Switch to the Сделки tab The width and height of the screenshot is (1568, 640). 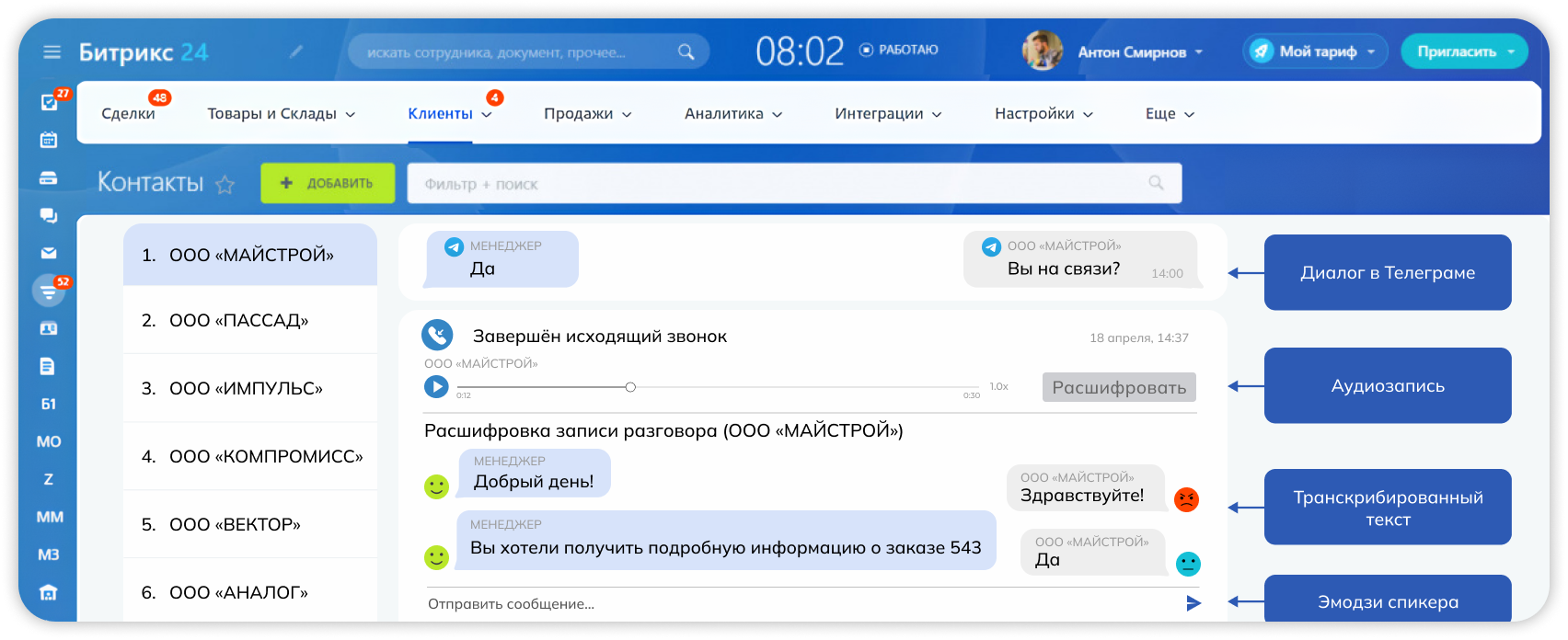pyautogui.click(x=129, y=114)
